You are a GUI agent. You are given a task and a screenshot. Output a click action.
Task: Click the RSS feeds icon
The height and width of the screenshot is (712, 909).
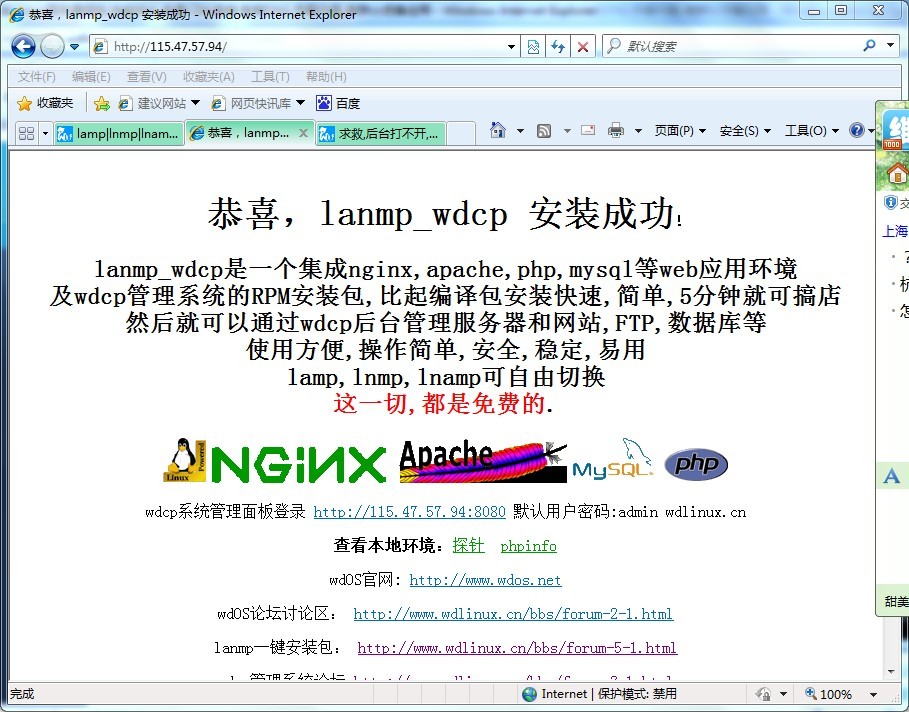544,131
